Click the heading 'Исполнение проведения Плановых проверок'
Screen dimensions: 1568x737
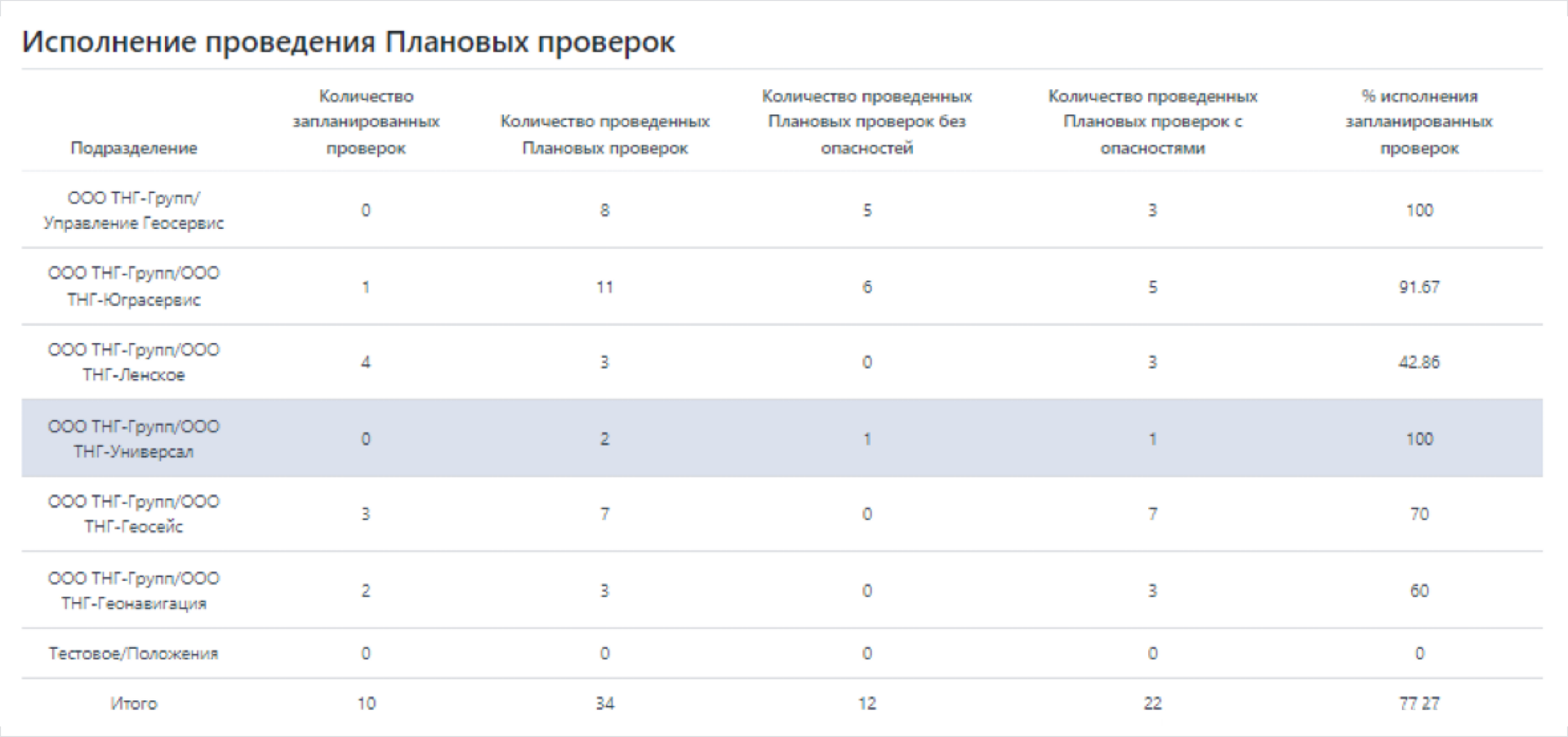point(348,42)
